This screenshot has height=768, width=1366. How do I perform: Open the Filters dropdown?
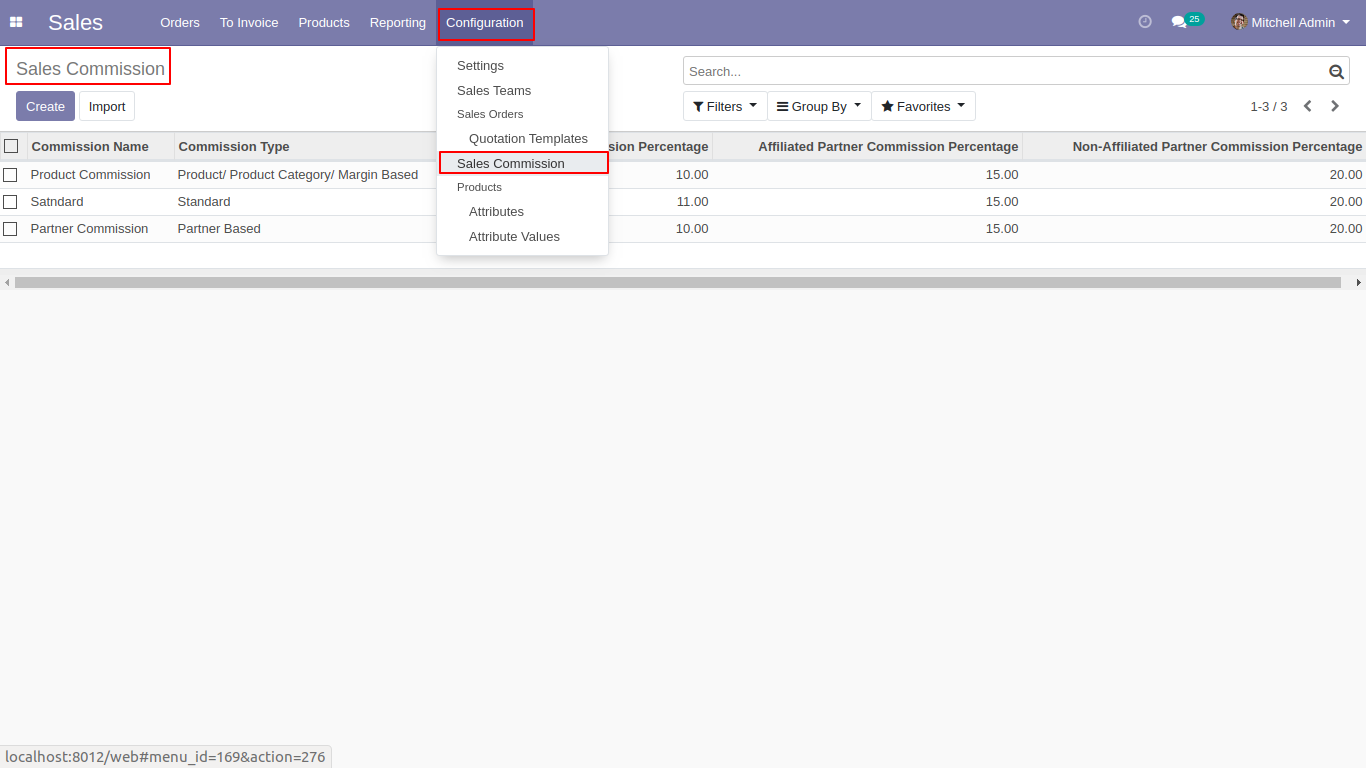[x=725, y=106]
